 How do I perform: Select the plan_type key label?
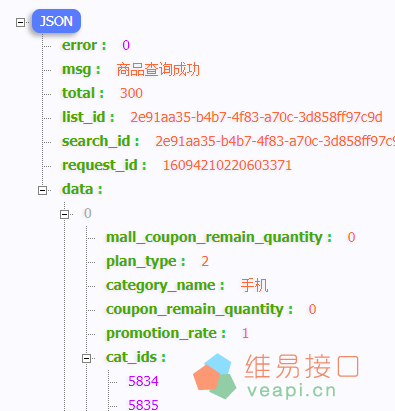[145, 261]
